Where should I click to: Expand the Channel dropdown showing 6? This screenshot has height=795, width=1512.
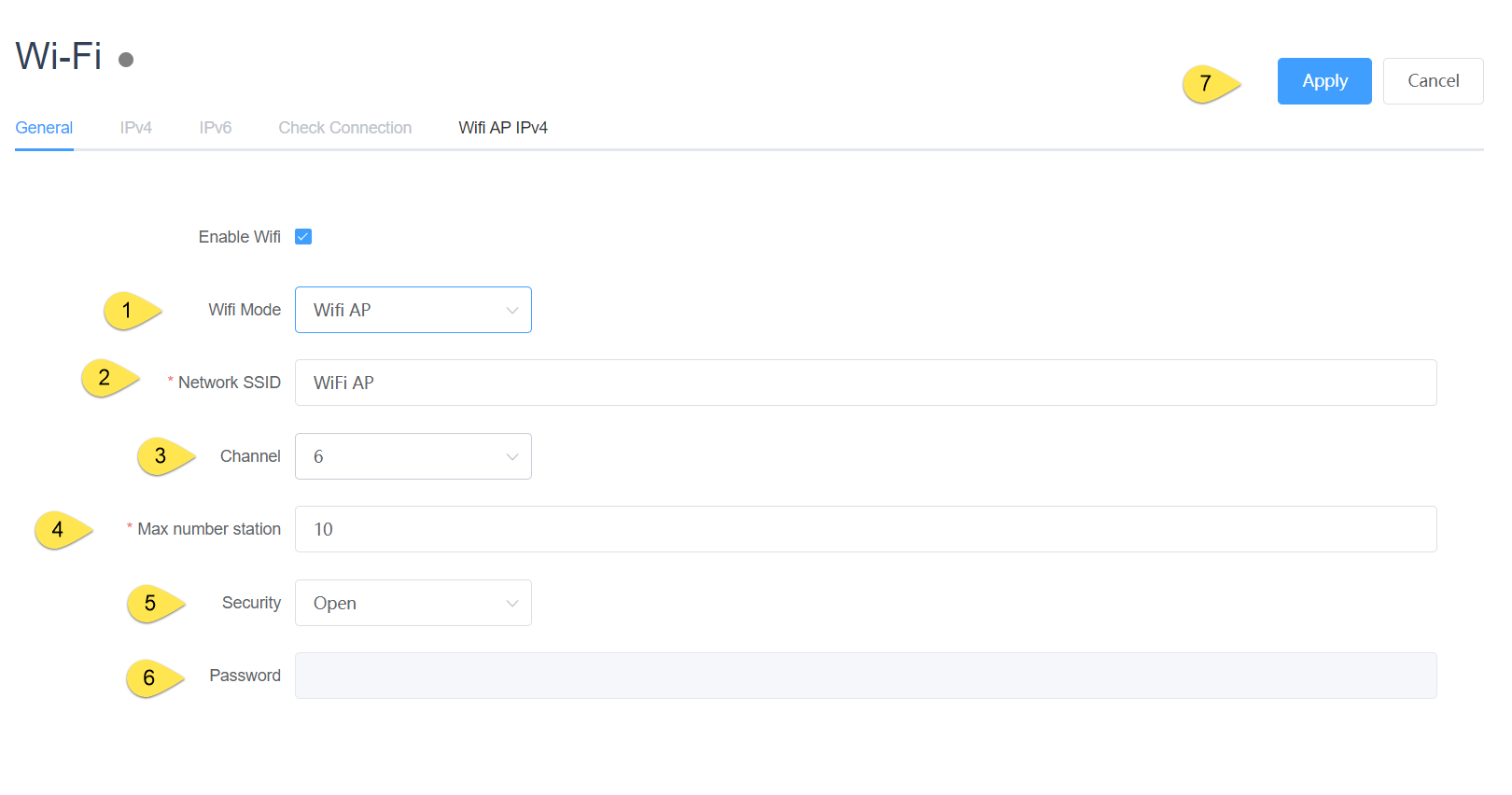(413, 456)
